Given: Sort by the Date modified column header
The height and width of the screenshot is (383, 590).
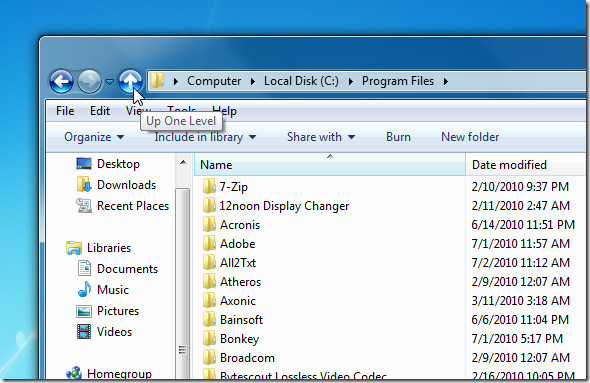Looking at the screenshot, I should 525,165.
